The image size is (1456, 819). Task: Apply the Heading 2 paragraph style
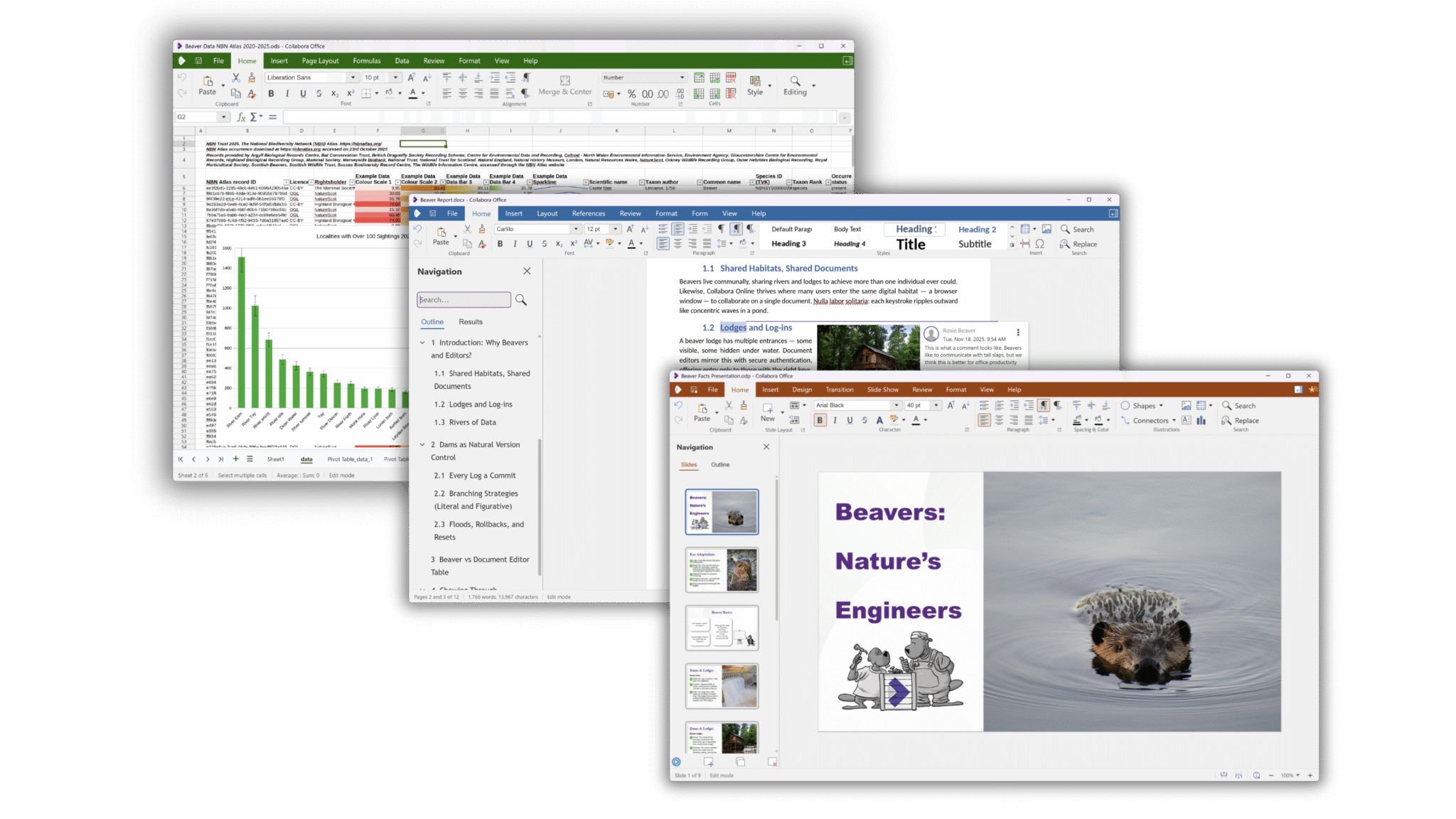click(978, 229)
